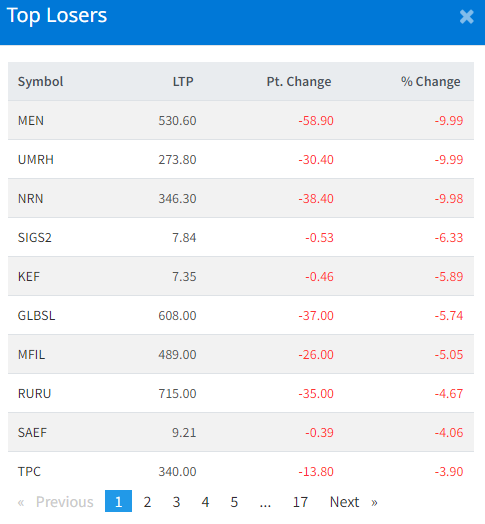Go to page 5 of results
485x524 pixels.
pyautogui.click(x=234, y=502)
